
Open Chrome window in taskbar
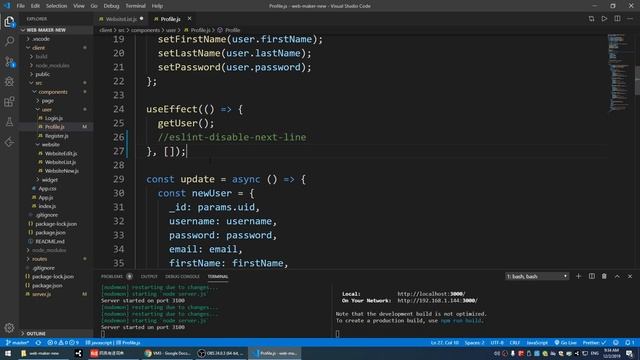click(168, 353)
